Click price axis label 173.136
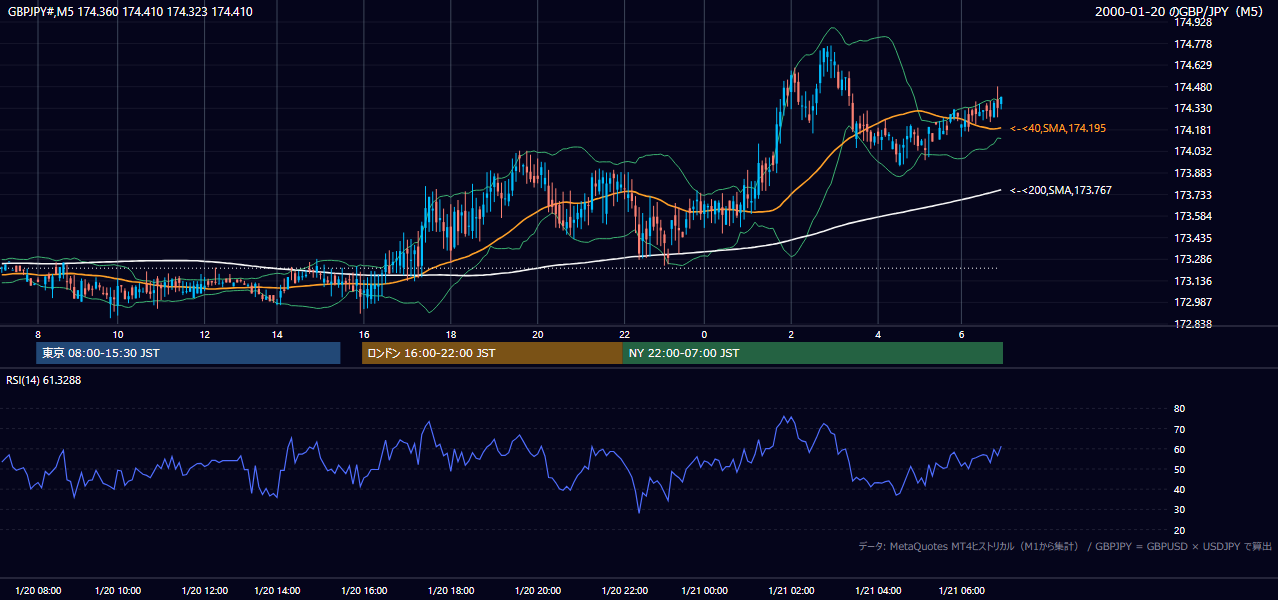 (1193, 281)
